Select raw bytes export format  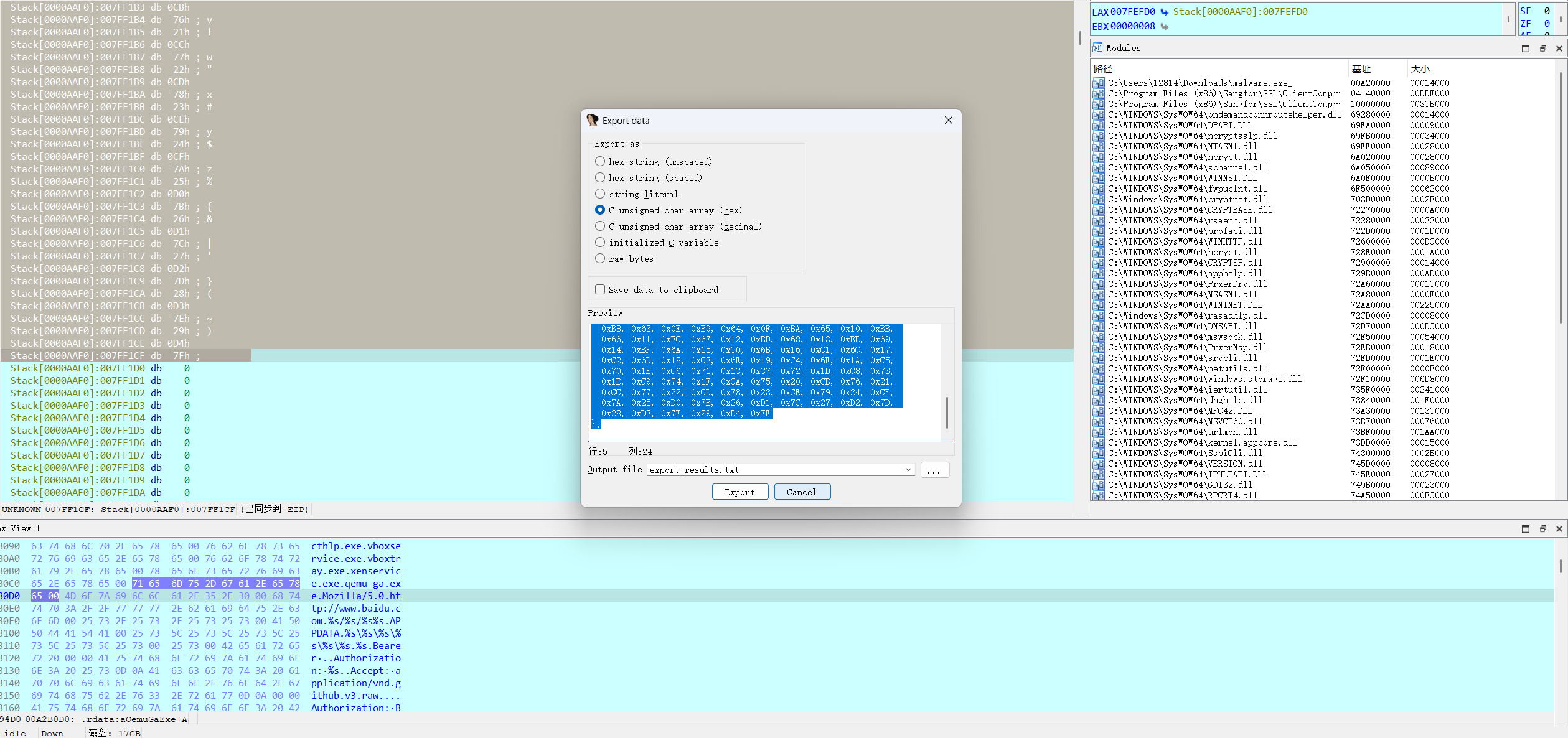pos(600,259)
